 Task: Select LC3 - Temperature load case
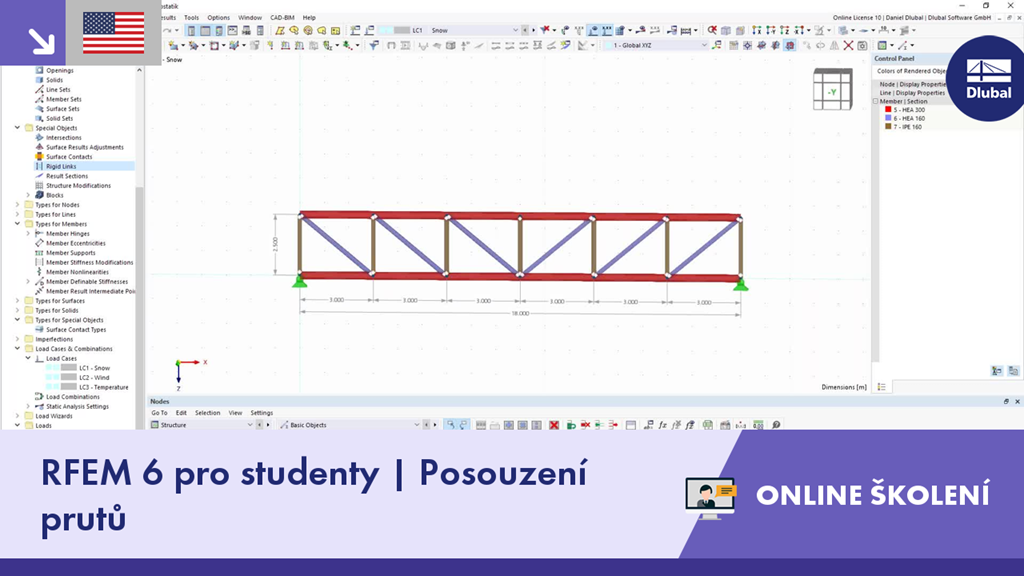pyautogui.click(x=104, y=387)
